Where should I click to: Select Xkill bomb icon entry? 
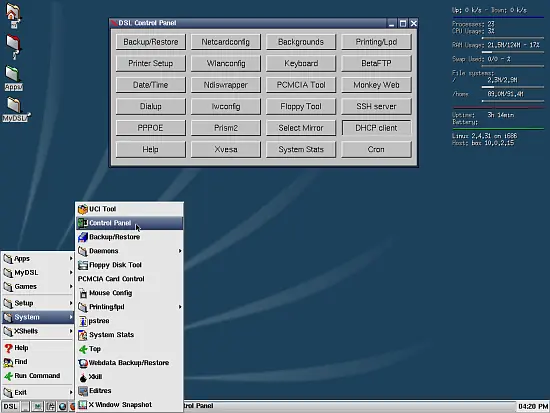pyautogui.click(x=129, y=377)
